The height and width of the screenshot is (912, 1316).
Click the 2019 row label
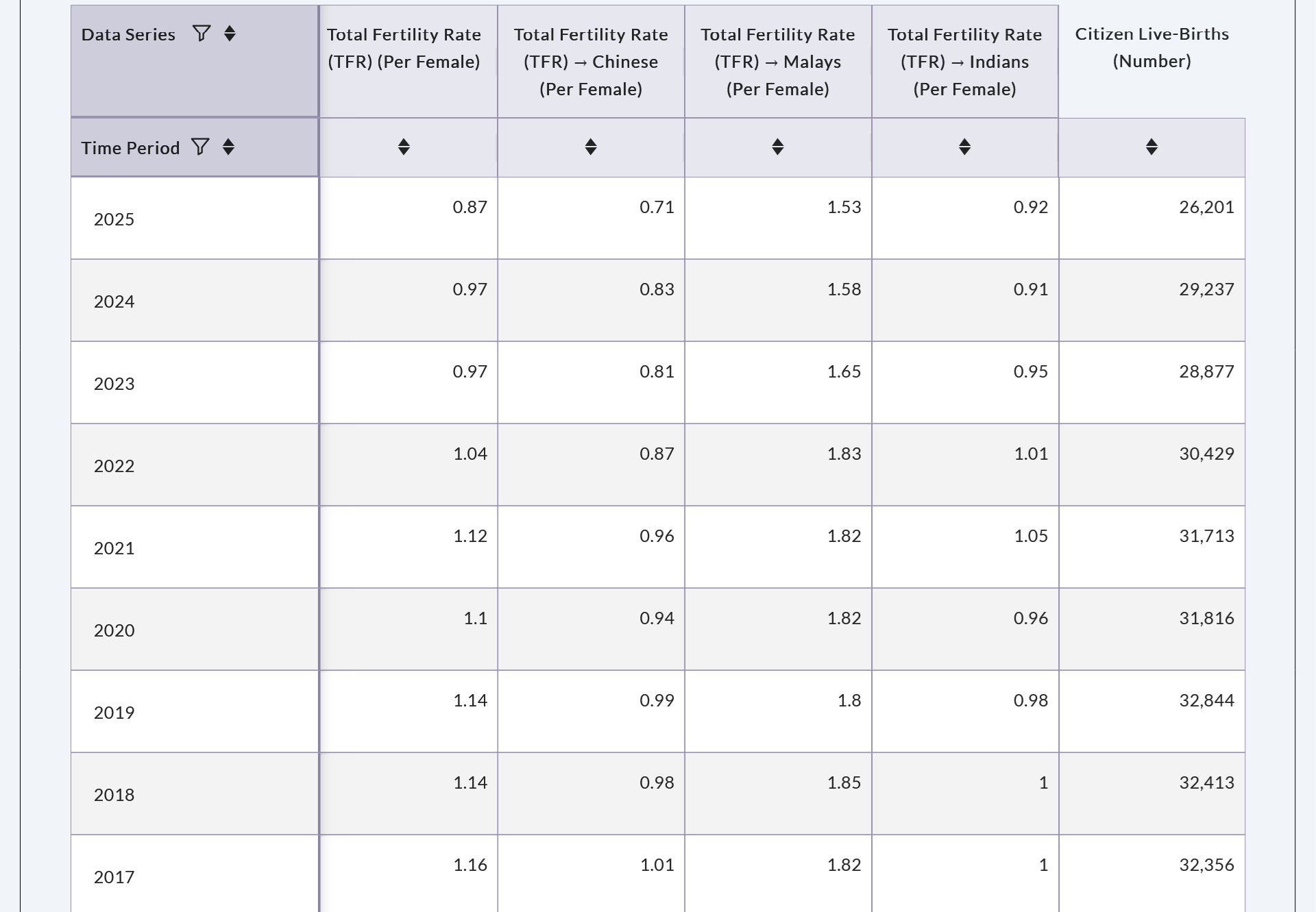pos(114,713)
